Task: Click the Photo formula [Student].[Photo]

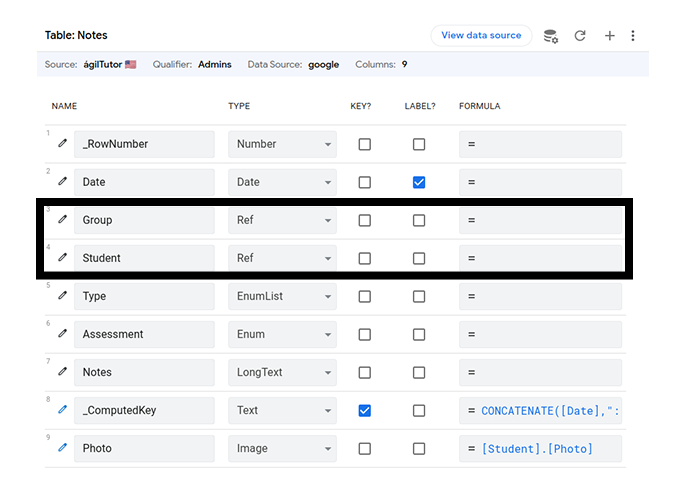Action: 540,448
